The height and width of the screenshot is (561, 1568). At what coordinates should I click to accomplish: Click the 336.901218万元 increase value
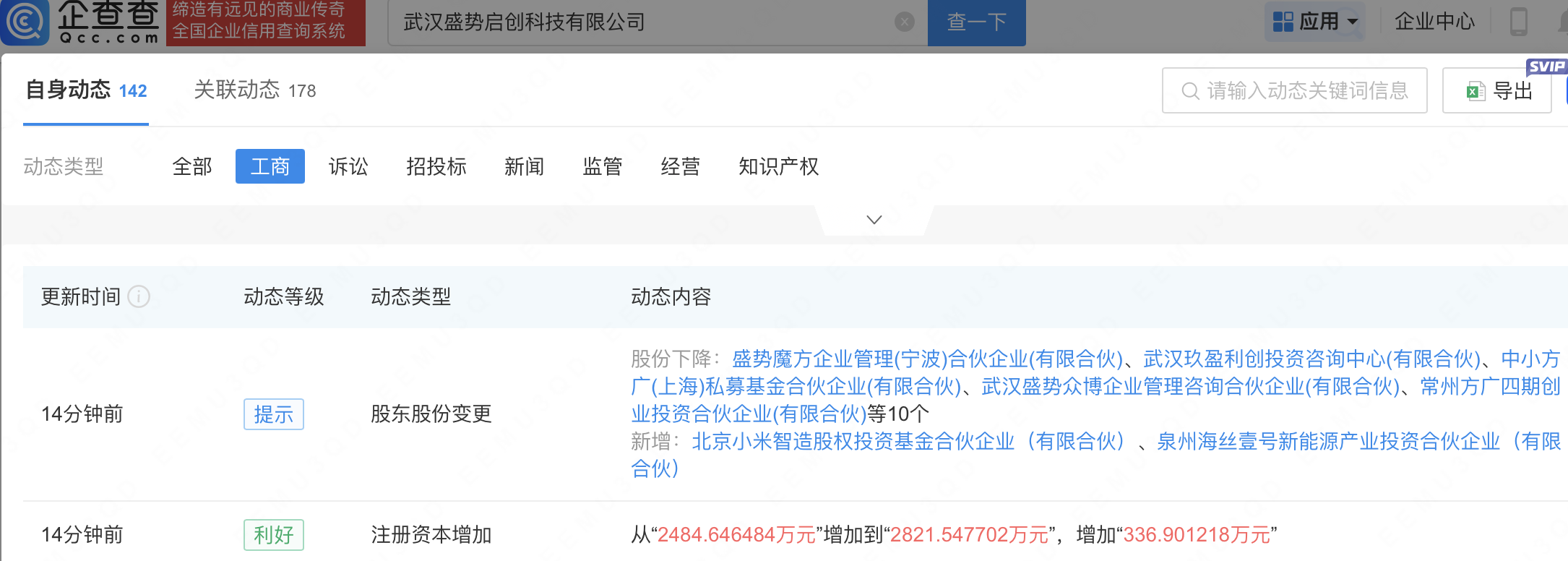1197,535
